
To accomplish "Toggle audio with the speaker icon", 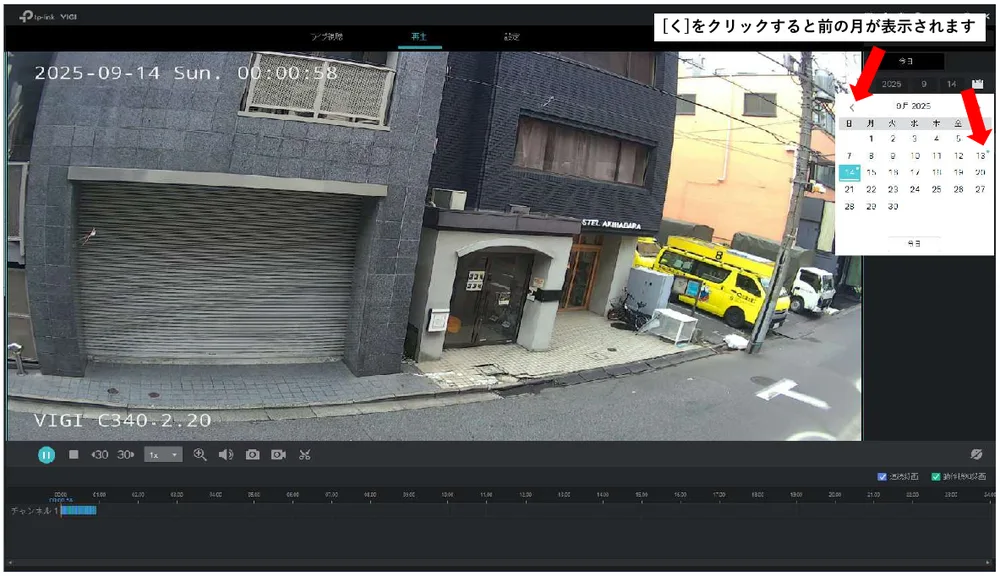I will pyautogui.click(x=226, y=455).
